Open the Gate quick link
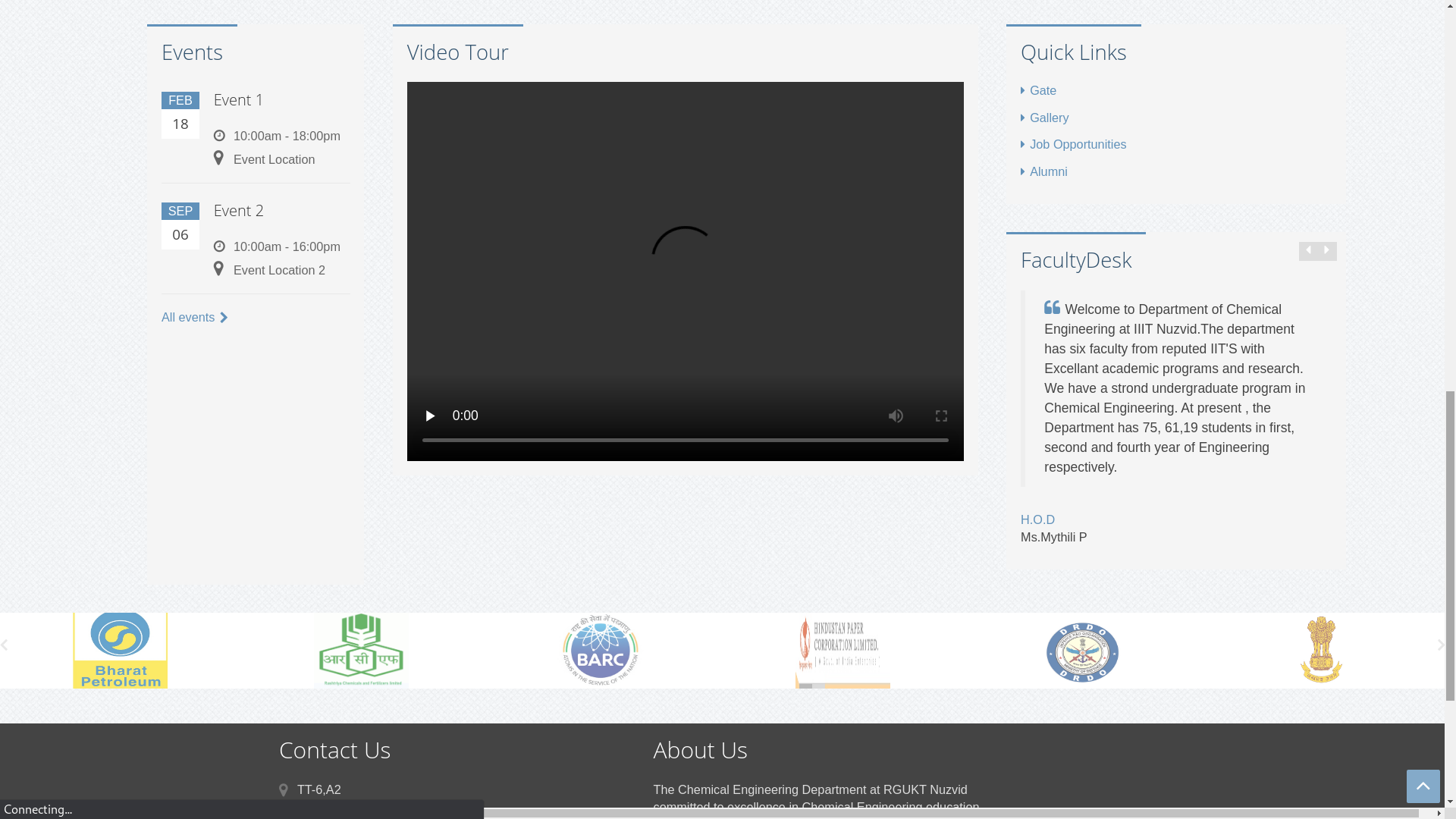Screen dimensions: 1456x819 (x=1042, y=90)
